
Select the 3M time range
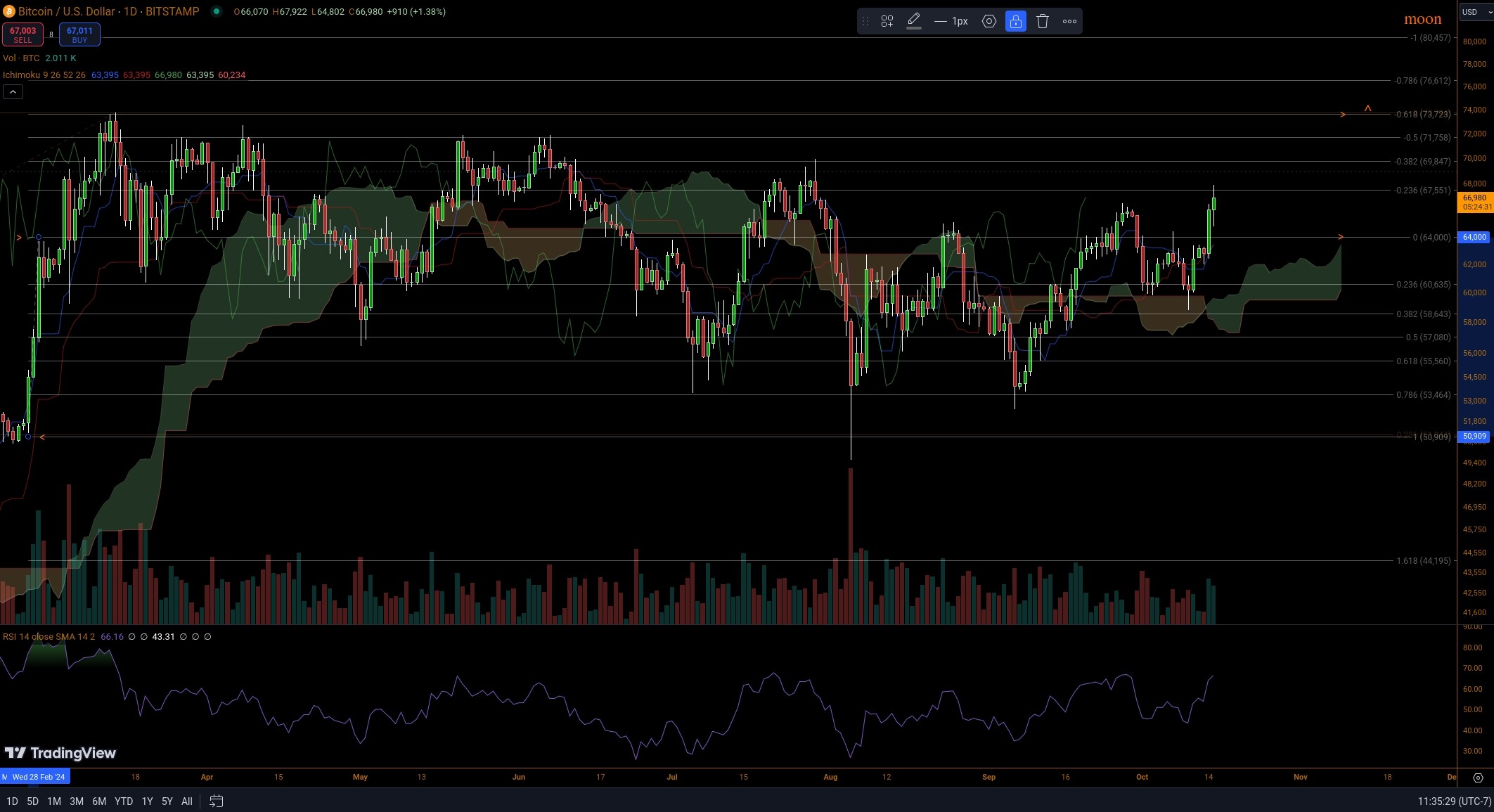click(x=77, y=801)
